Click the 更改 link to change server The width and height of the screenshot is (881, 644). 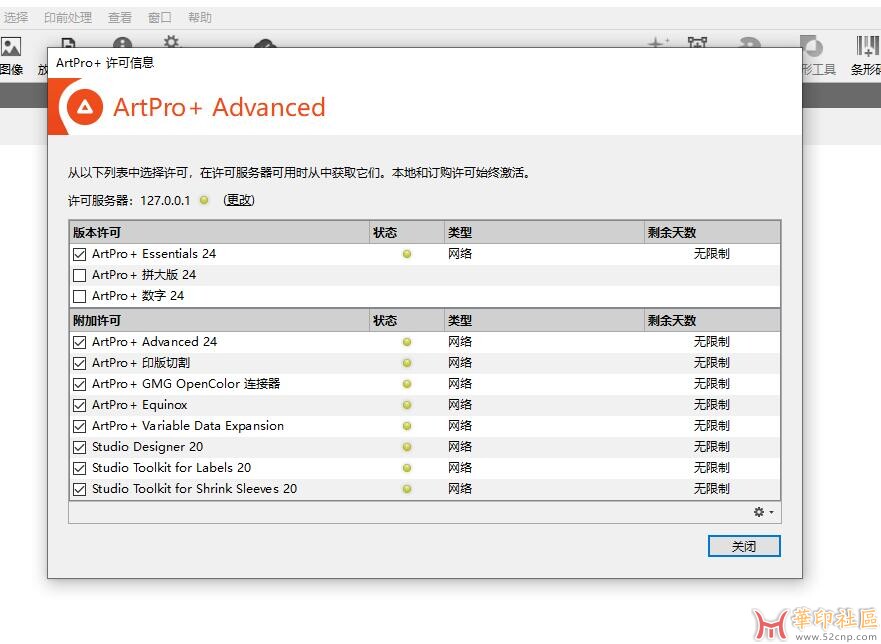tap(239, 200)
